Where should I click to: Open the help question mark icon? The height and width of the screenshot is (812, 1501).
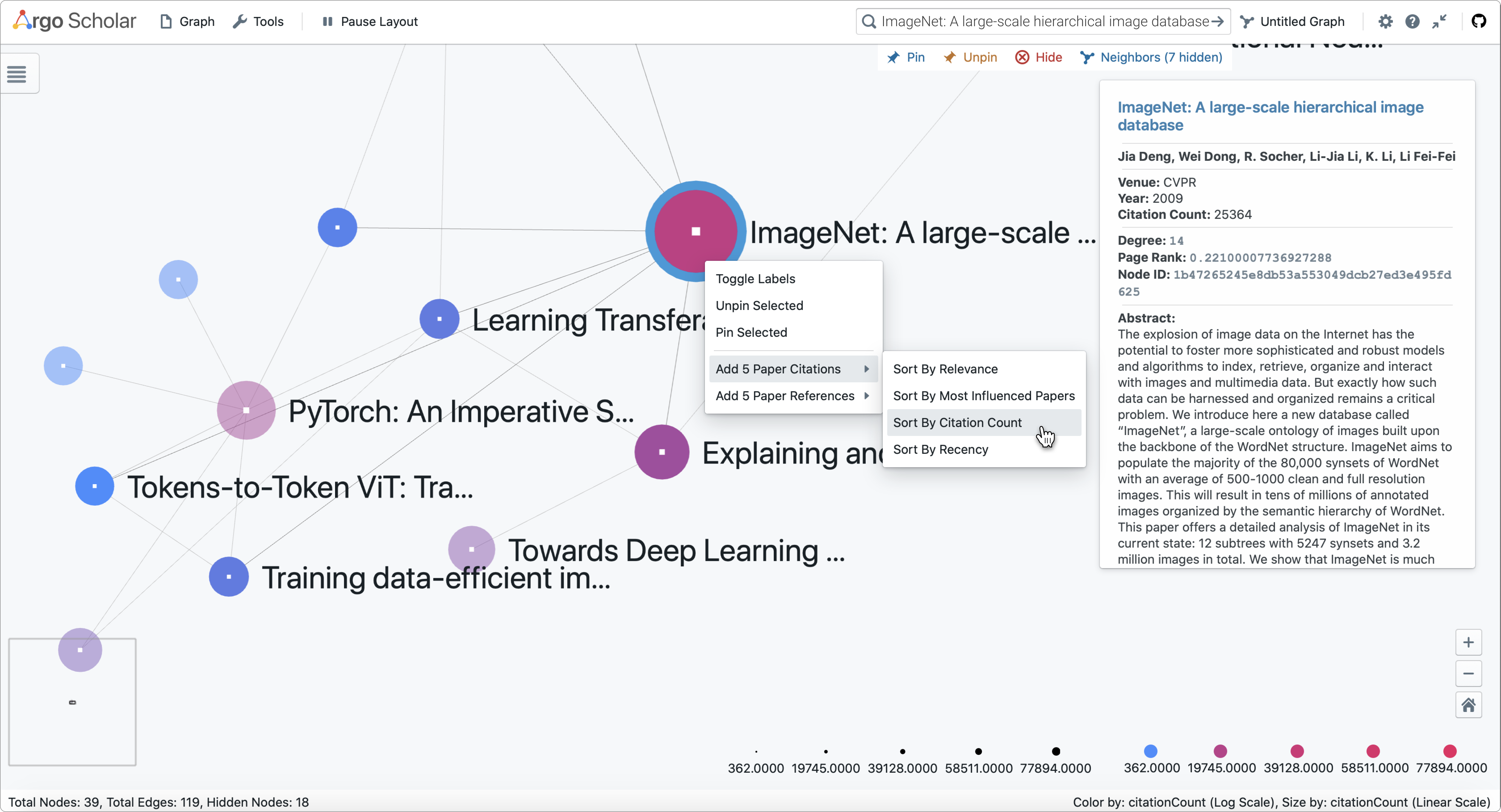[x=1413, y=21]
